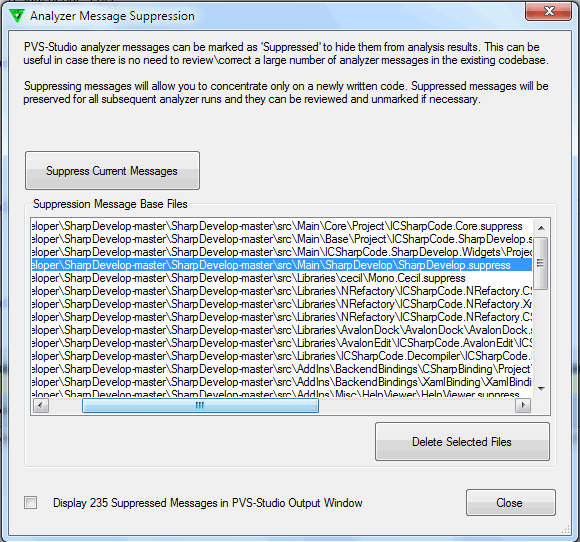Click the horizontal scrollbar thumb
Screen dimensions: 580x542
(x=200, y=405)
